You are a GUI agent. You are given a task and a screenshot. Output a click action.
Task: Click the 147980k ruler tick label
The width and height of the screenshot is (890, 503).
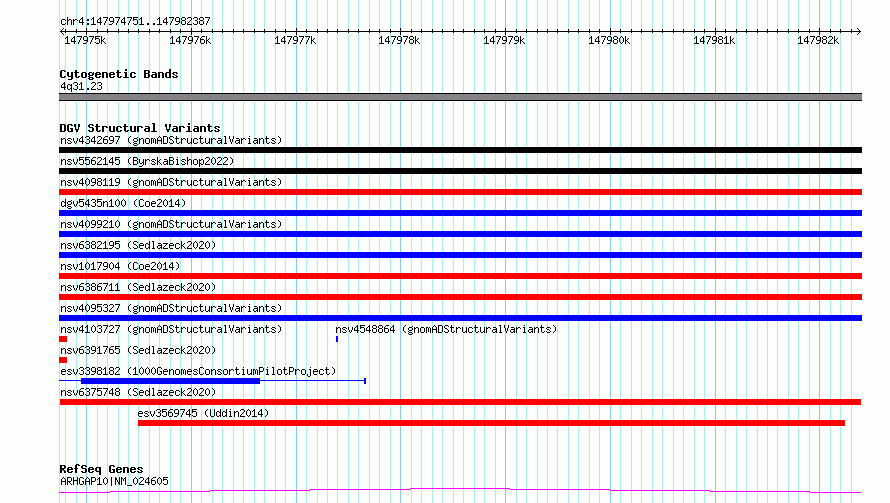[x=609, y=40]
